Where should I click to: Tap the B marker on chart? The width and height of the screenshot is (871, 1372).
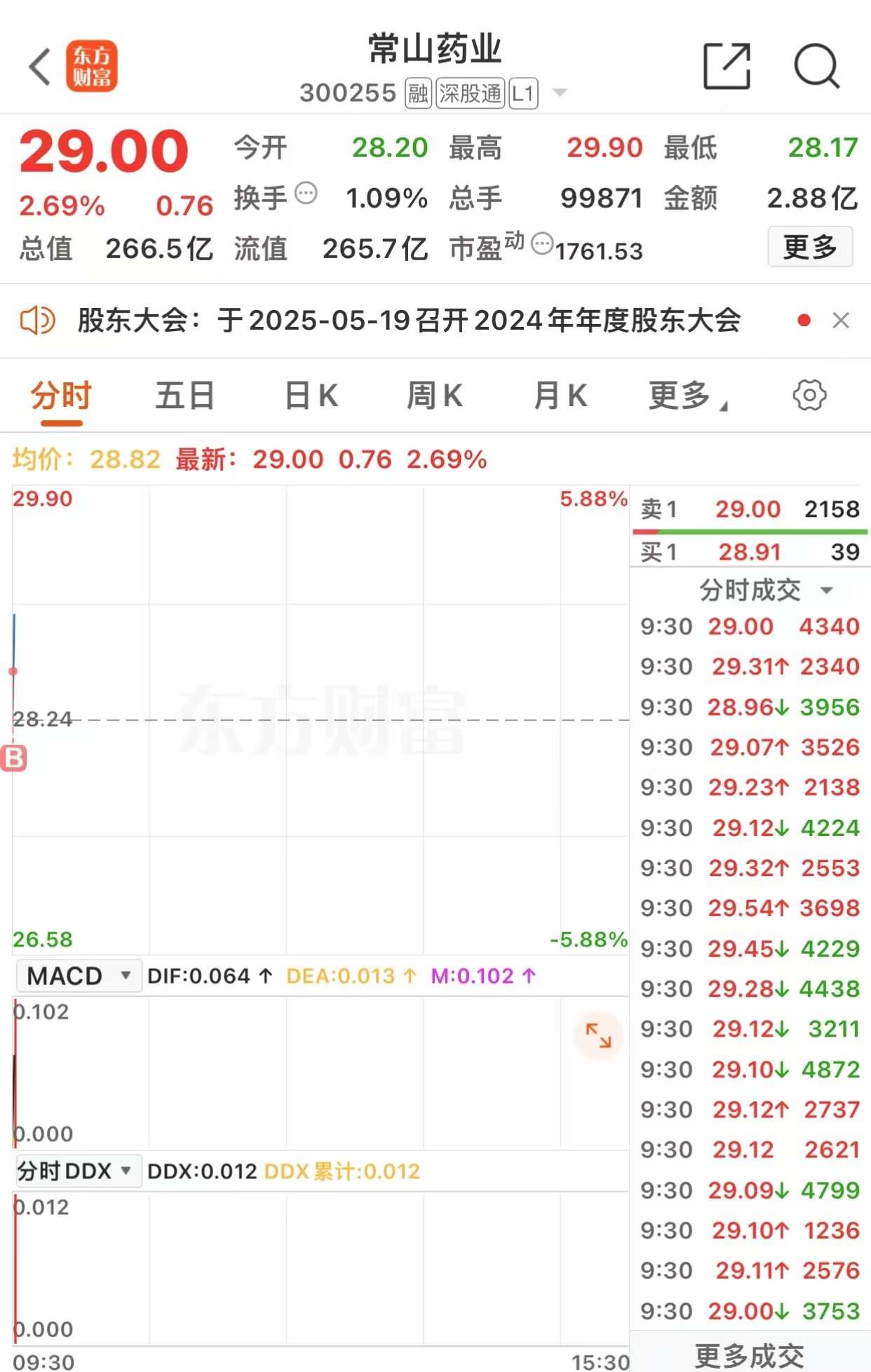click(x=14, y=758)
